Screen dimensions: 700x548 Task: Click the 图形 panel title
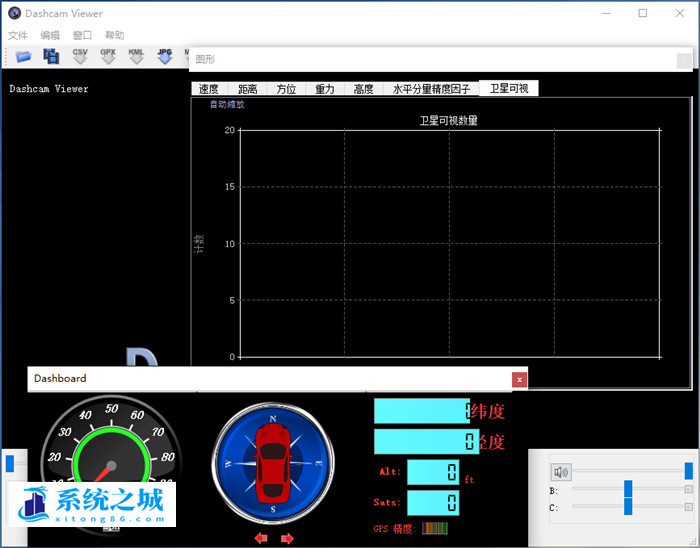[205, 59]
